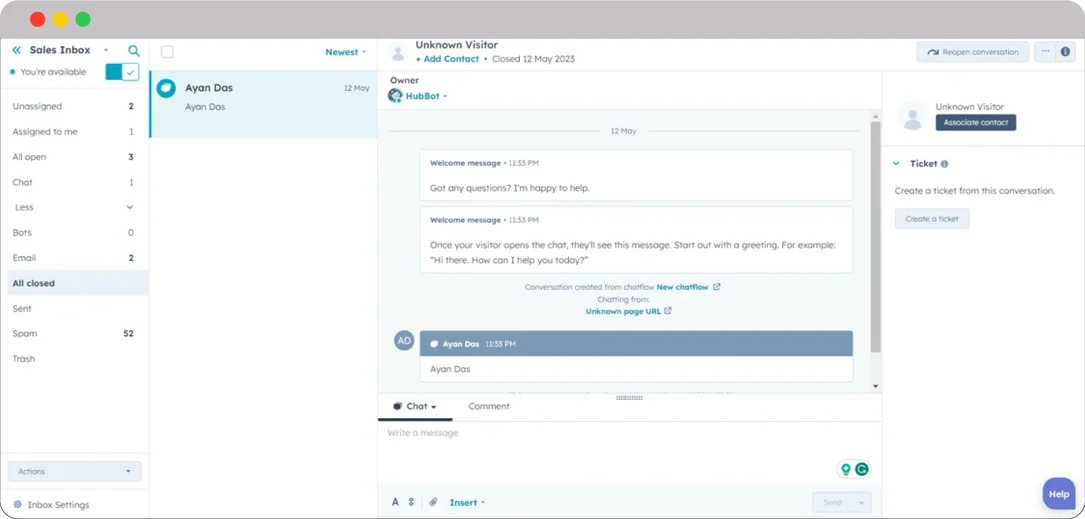Open the info panel icon button
This screenshot has width=1085, height=519.
point(1065,52)
